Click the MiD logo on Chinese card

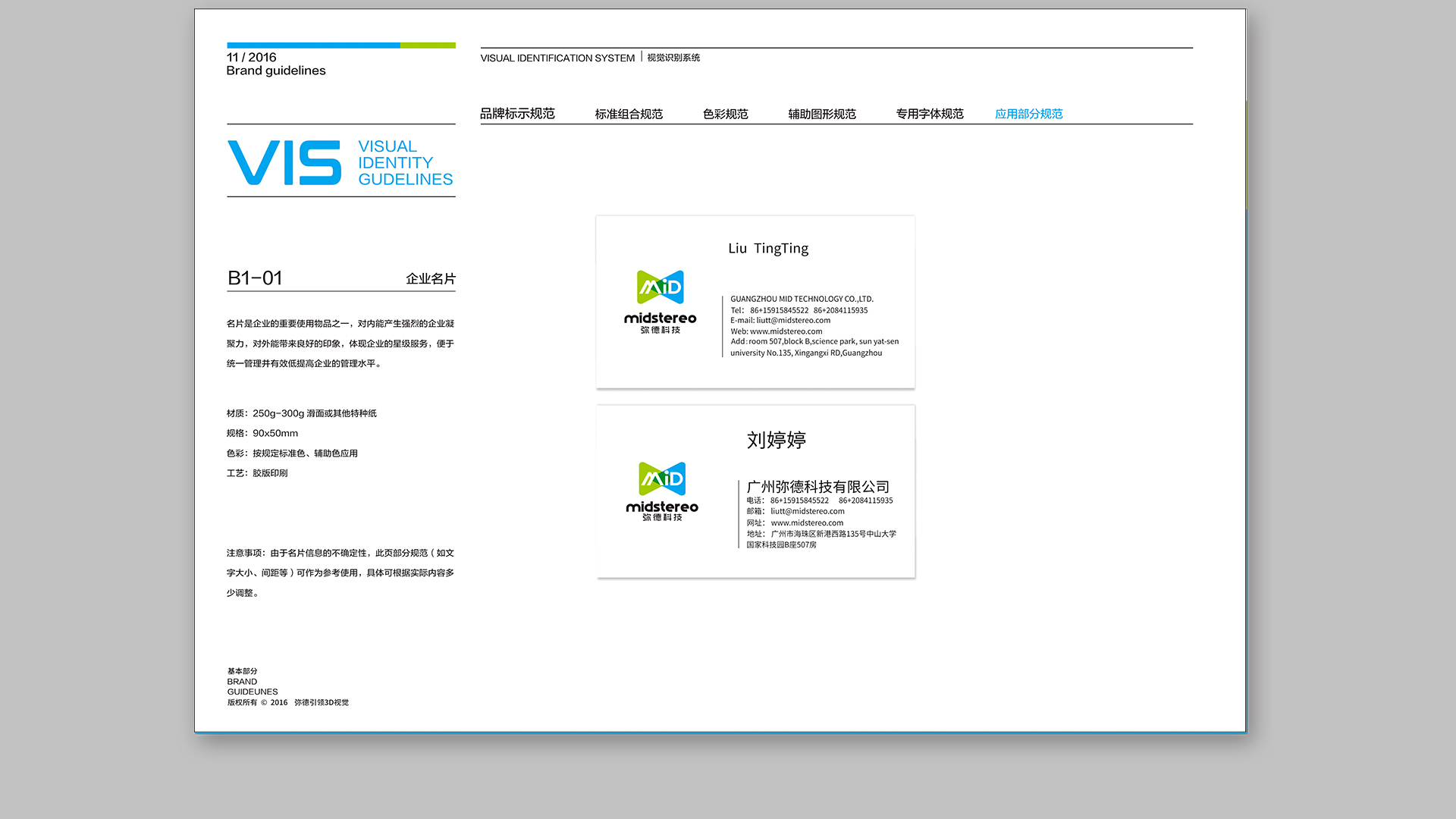point(662,479)
